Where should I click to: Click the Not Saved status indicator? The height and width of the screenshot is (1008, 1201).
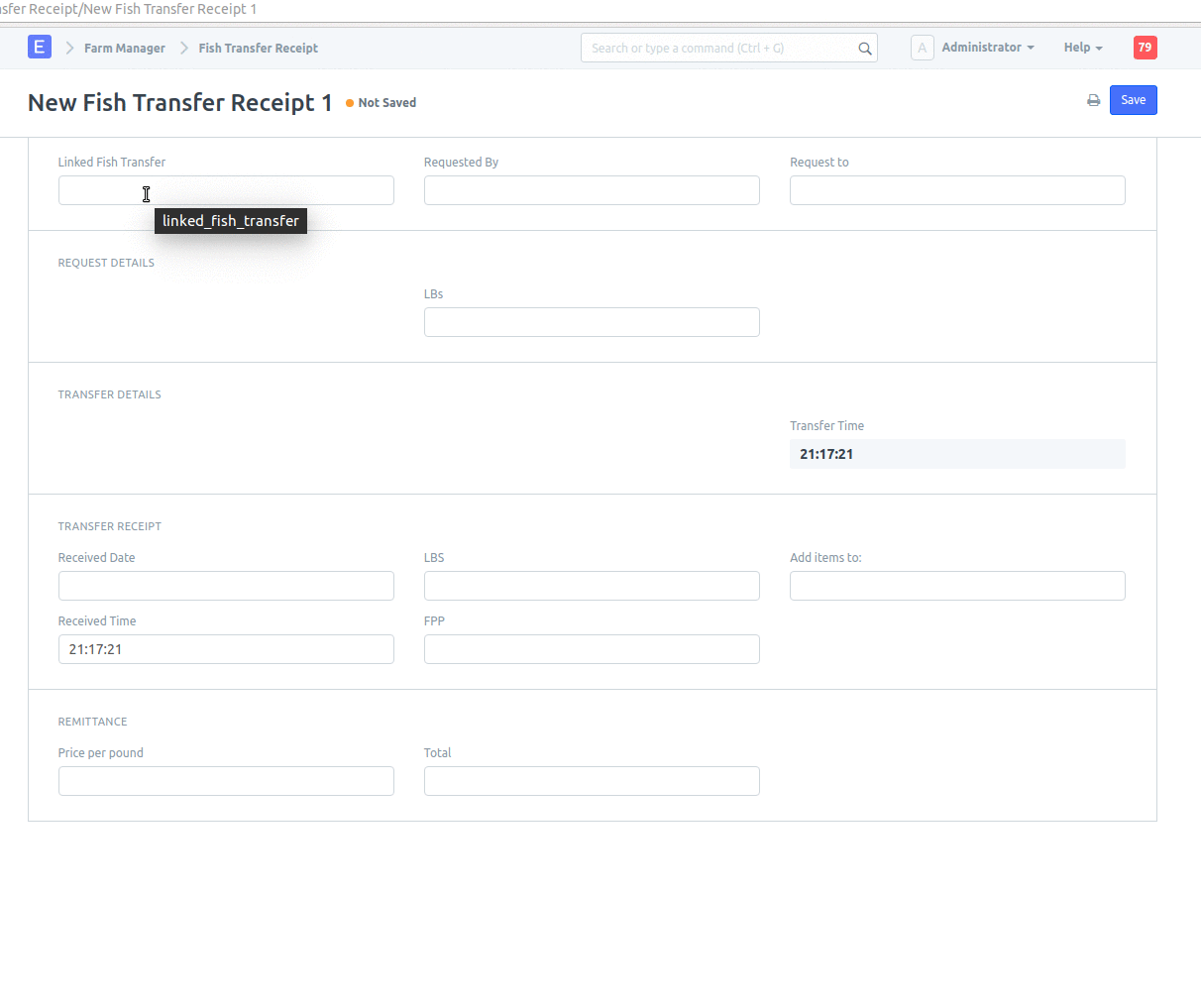(382, 103)
